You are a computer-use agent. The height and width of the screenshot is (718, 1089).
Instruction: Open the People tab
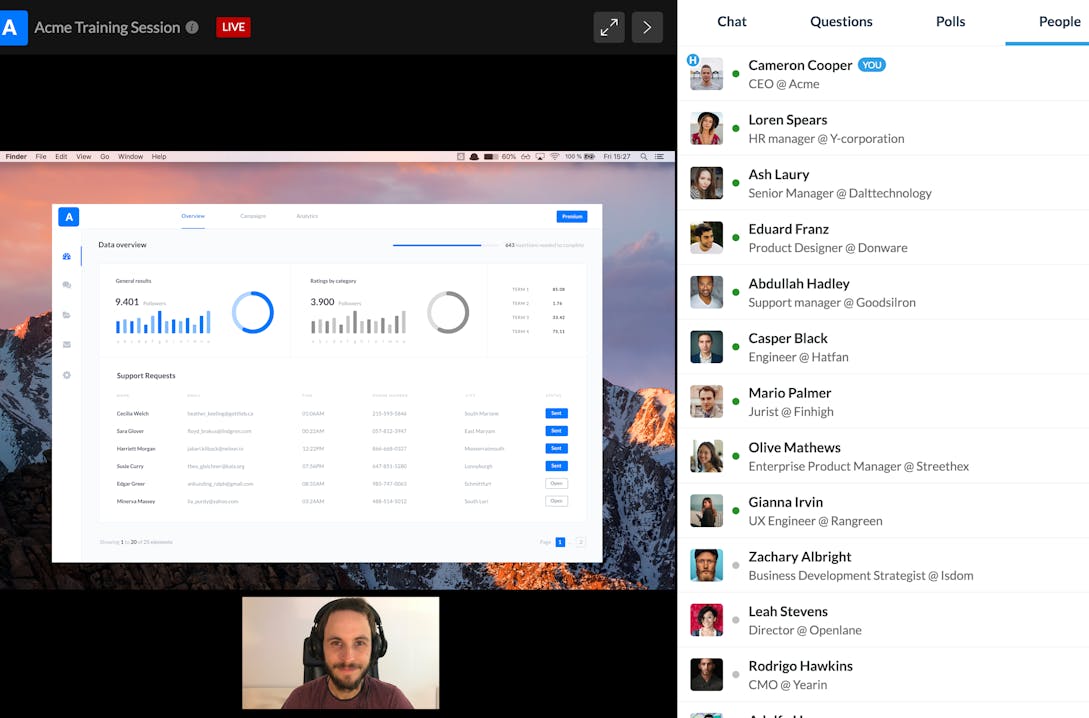[x=1059, y=21]
